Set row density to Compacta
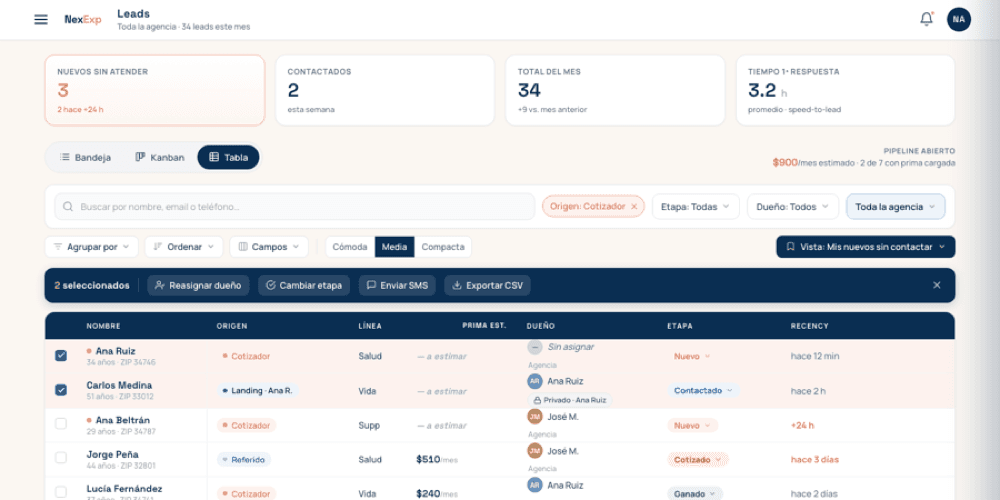The height and width of the screenshot is (500, 1000). [x=443, y=247]
